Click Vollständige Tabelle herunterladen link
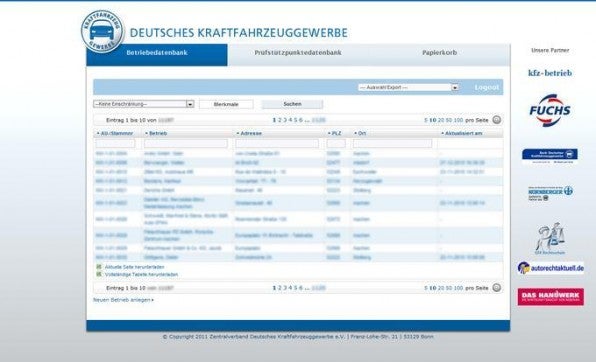Image resolution: width=596 pixels, height=362 pixels. pos(141,274)
